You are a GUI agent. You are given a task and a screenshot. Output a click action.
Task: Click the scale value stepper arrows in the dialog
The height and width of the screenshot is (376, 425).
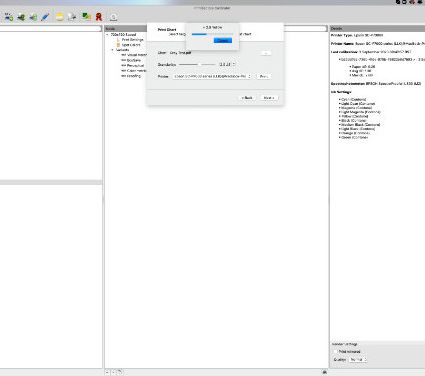pyautogui.click(x=234, y=64)
